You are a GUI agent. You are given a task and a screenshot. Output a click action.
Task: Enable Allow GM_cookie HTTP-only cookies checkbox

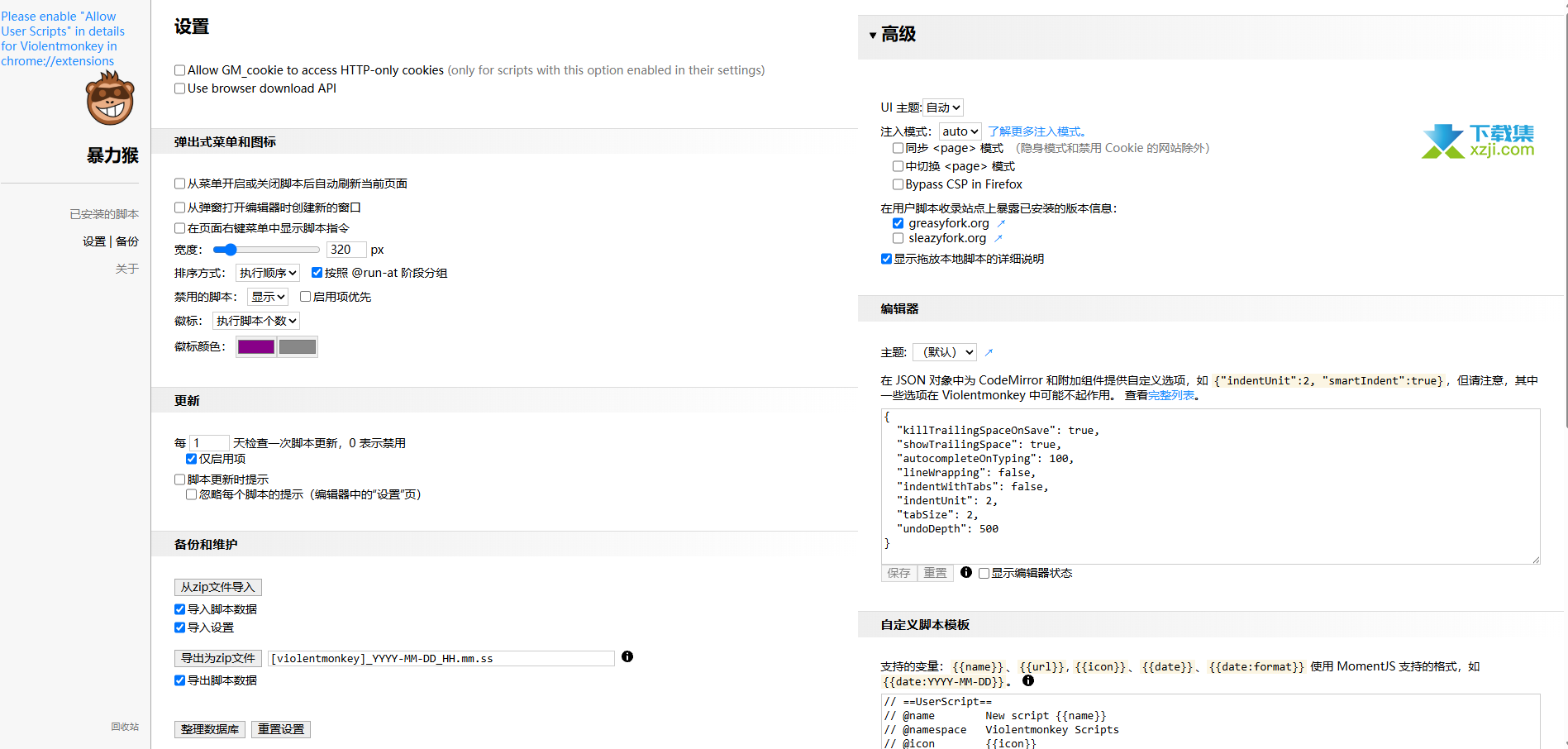point(179,70)
